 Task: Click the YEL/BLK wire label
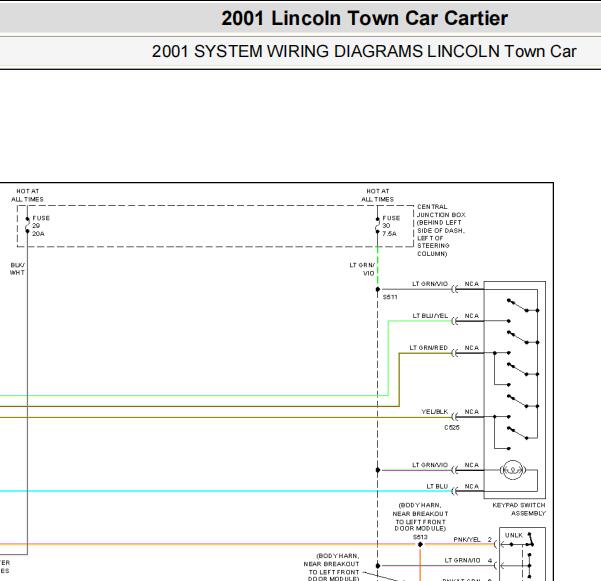coord(431,411)
